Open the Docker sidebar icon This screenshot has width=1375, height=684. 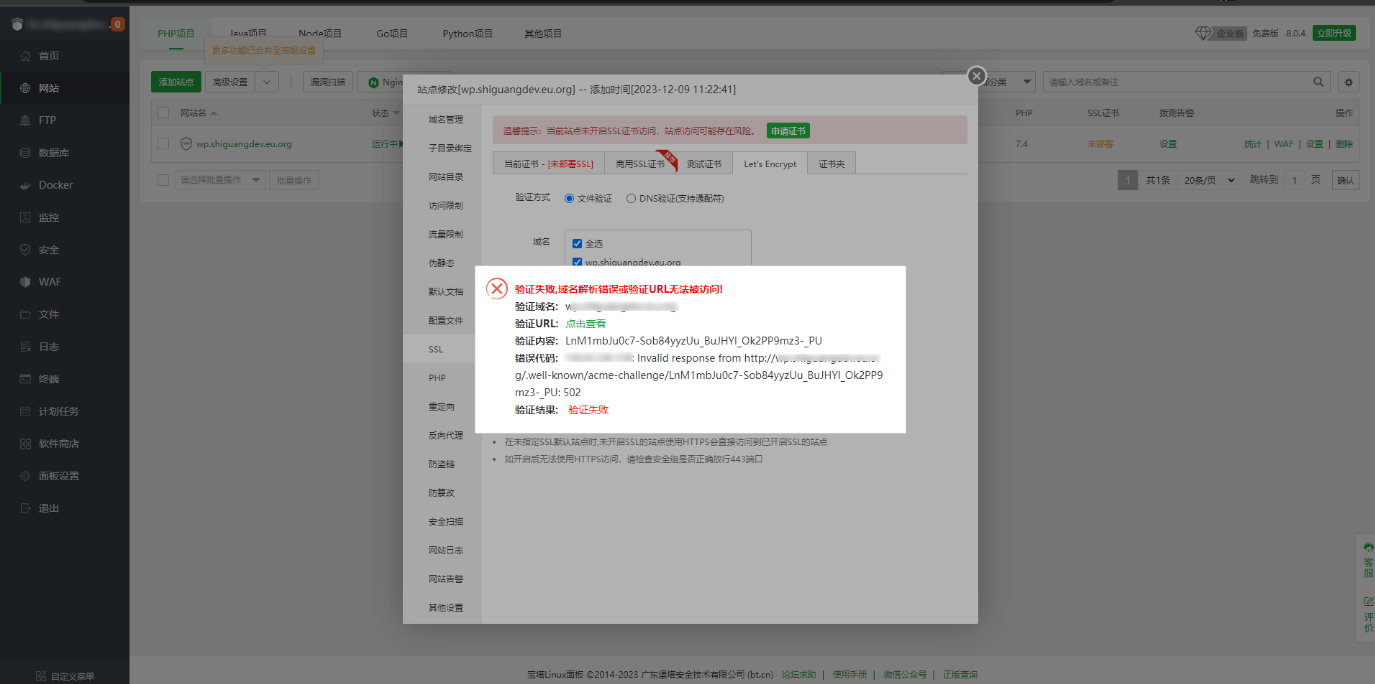pos(27,185)
